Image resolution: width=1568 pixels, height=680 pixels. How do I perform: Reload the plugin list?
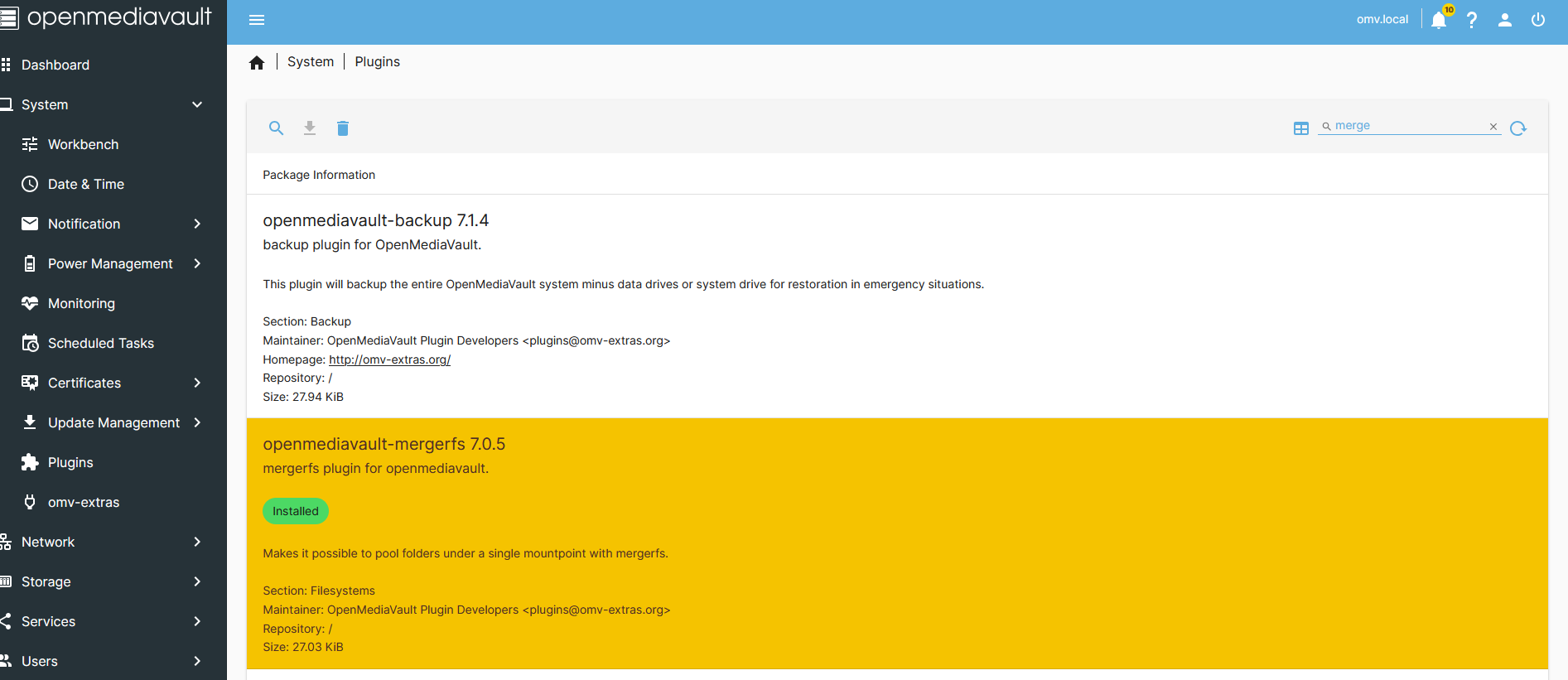click(x=1518, y=128)
